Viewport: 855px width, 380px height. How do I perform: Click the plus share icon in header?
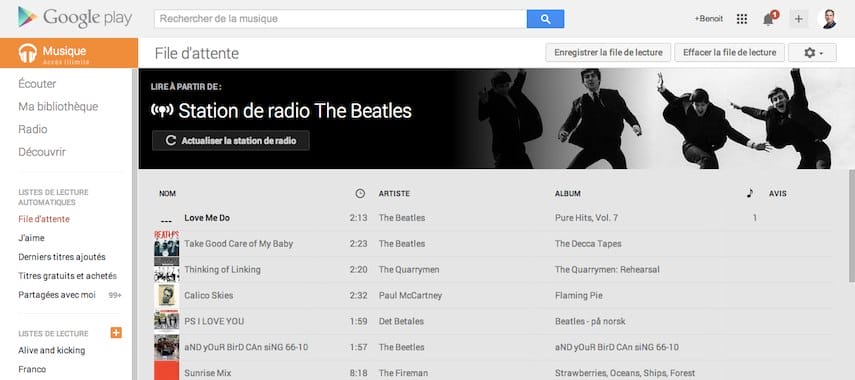(798, 19)
